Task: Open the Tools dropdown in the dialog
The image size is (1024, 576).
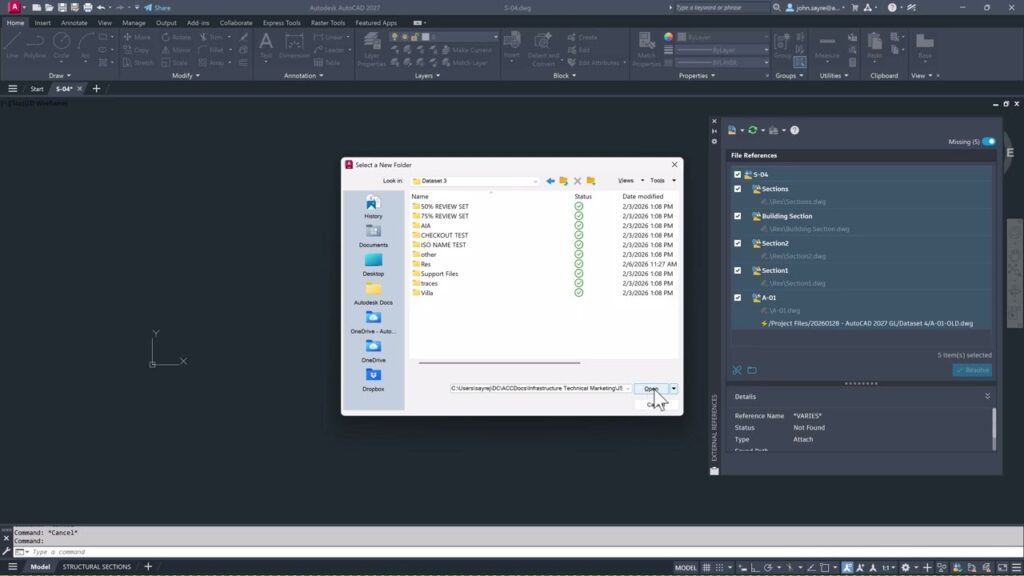Action: pos(662,181)
